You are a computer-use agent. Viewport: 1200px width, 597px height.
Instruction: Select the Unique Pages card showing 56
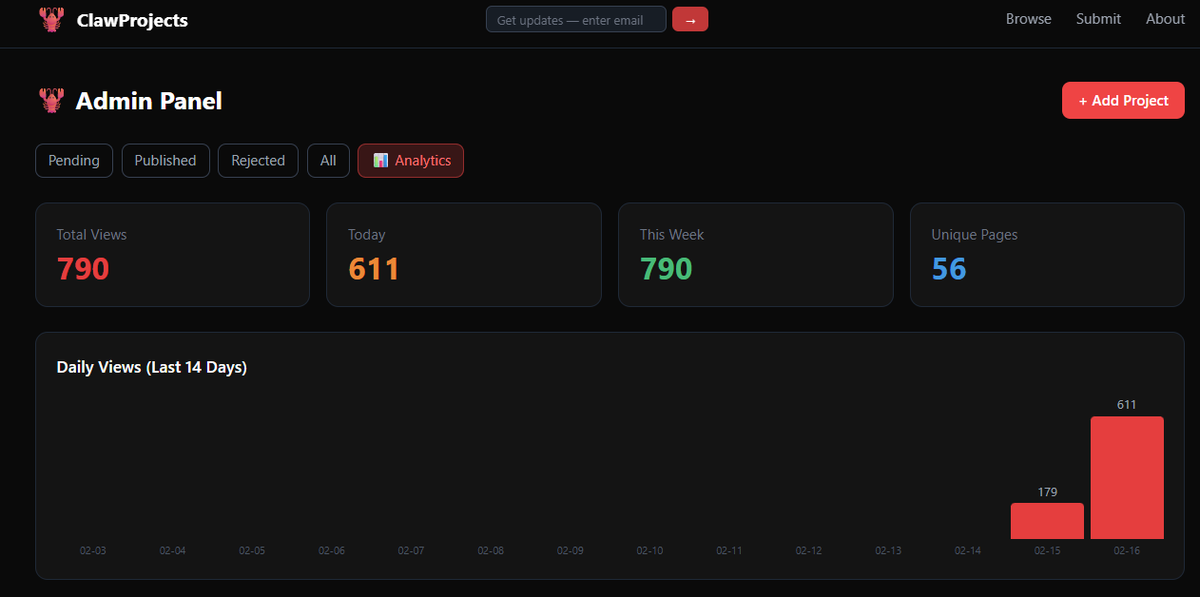pyautogui.click(x=1047, y=255)
